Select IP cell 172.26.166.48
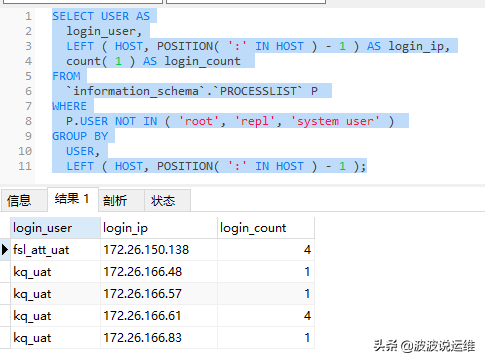The width and height of the screenshot is (485, 362). [x=159, y=272]
